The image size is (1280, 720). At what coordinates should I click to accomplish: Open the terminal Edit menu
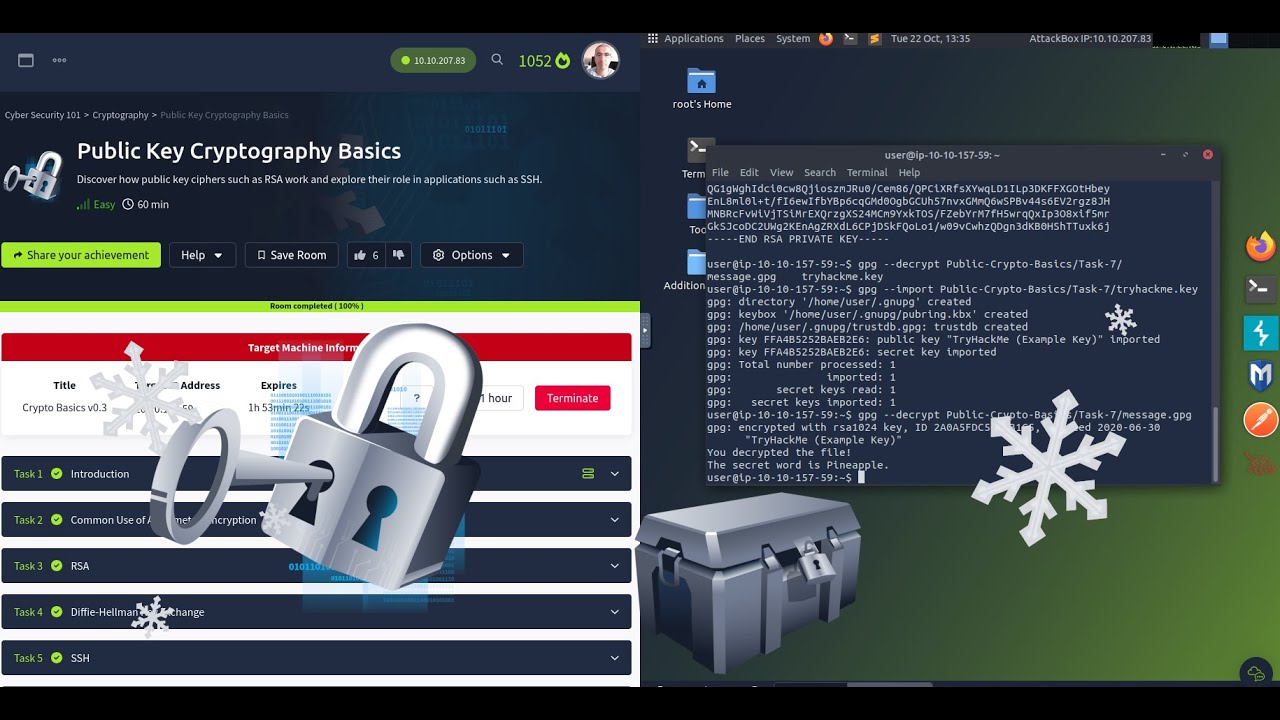(749, 173)
